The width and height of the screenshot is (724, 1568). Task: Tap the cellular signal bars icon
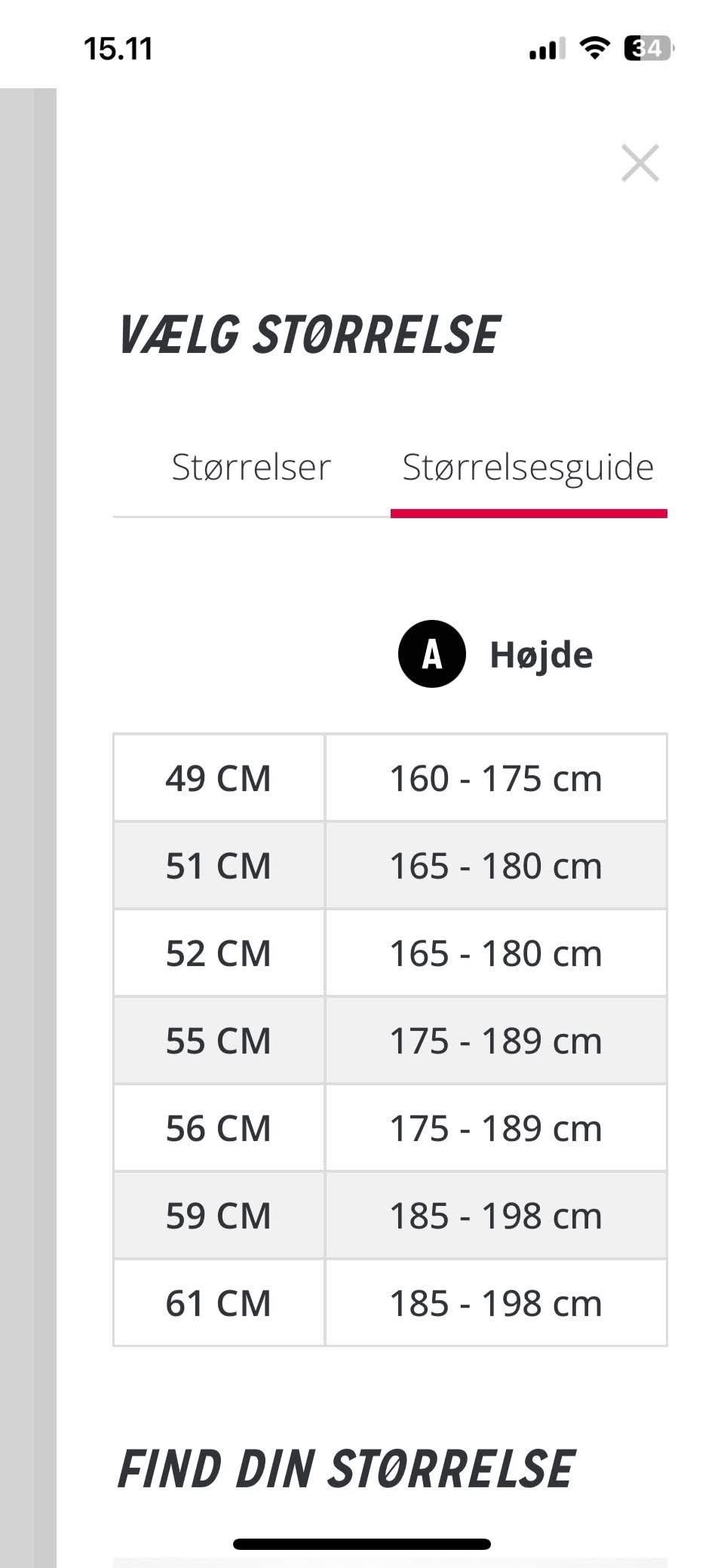pyautogui.click(x=546, y=51)
